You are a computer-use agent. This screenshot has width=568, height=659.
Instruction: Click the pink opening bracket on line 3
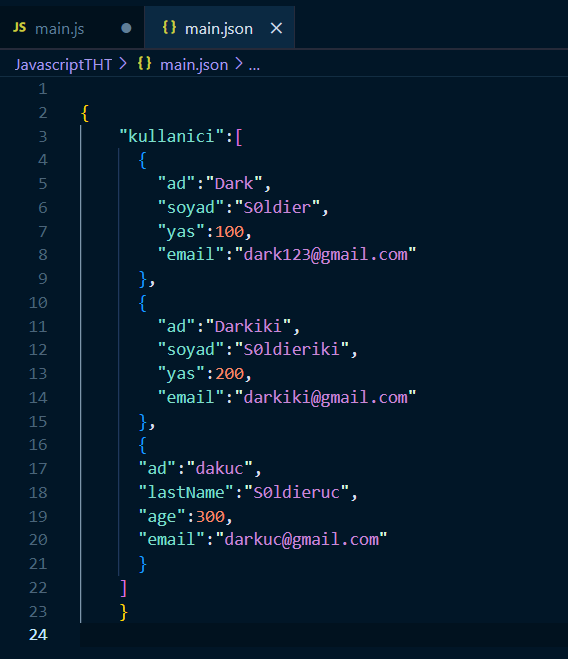239,137
